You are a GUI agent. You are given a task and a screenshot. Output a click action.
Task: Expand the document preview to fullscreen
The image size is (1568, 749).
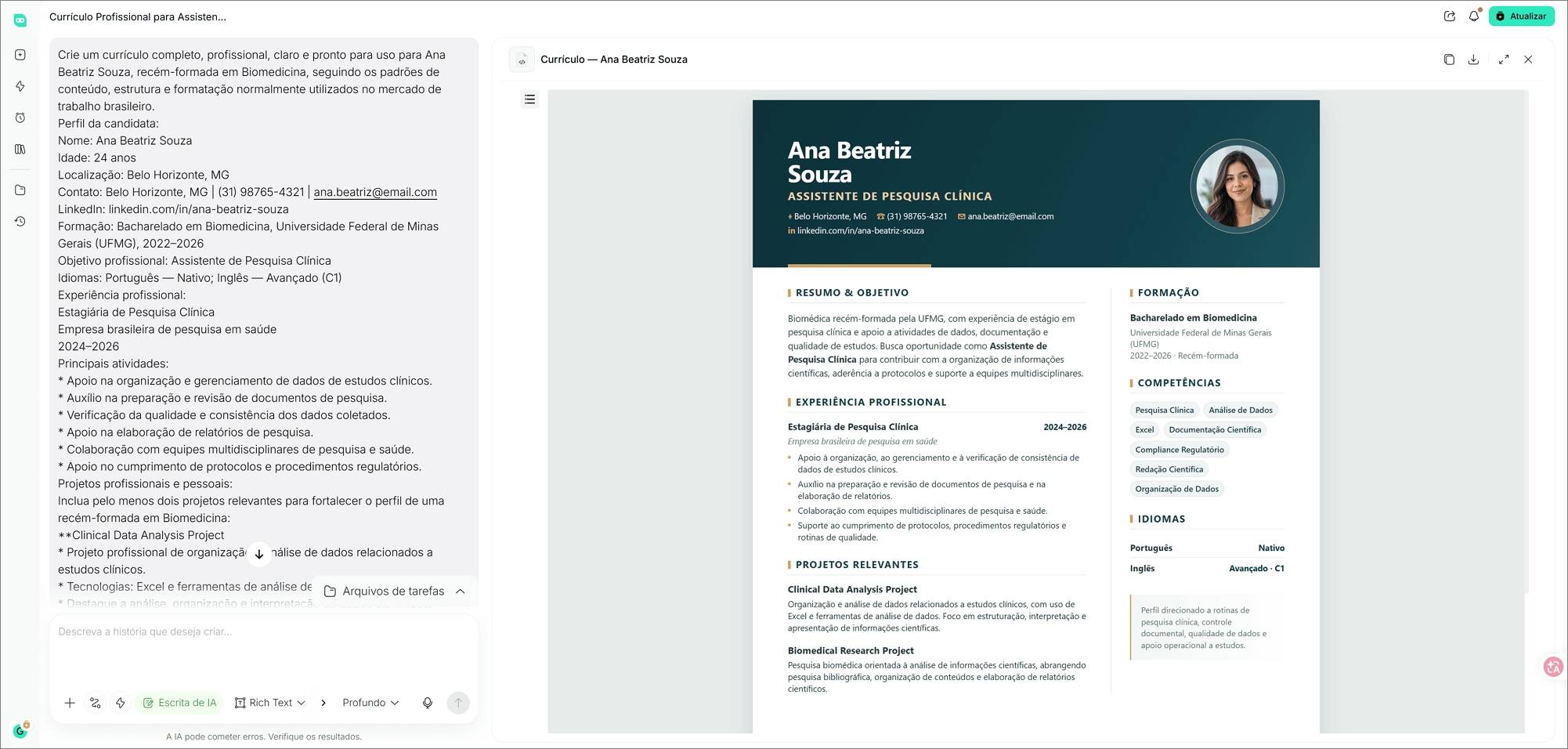pos(1504,60)
